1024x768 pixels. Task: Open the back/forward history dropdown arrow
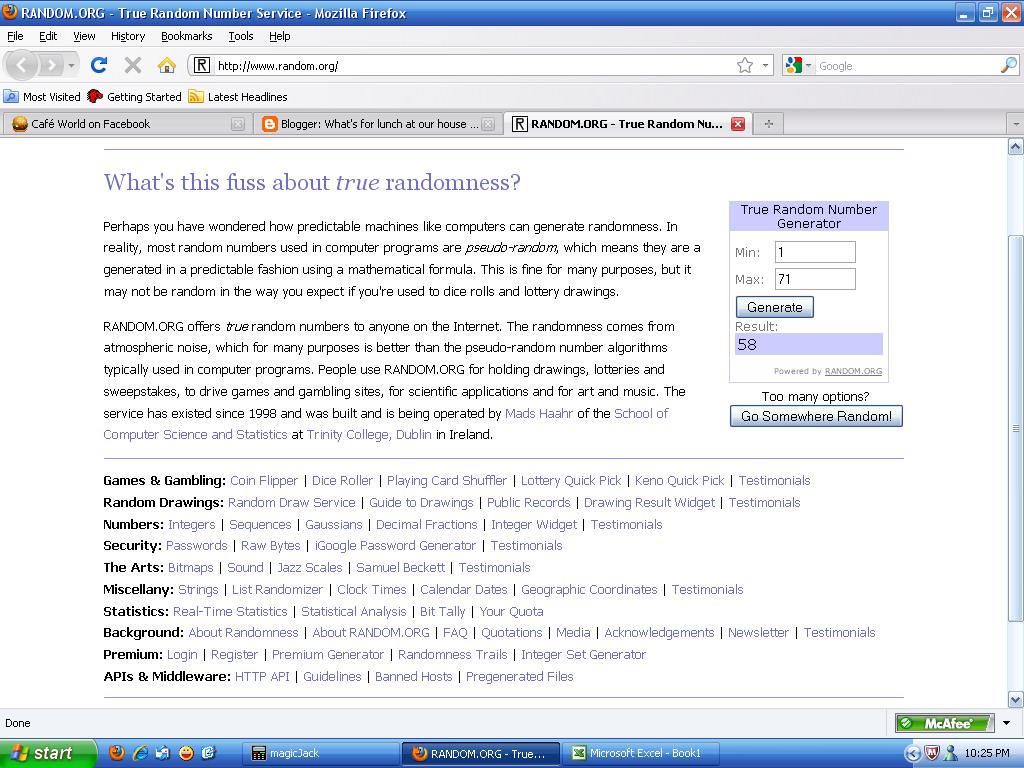[x=71, y=65]
